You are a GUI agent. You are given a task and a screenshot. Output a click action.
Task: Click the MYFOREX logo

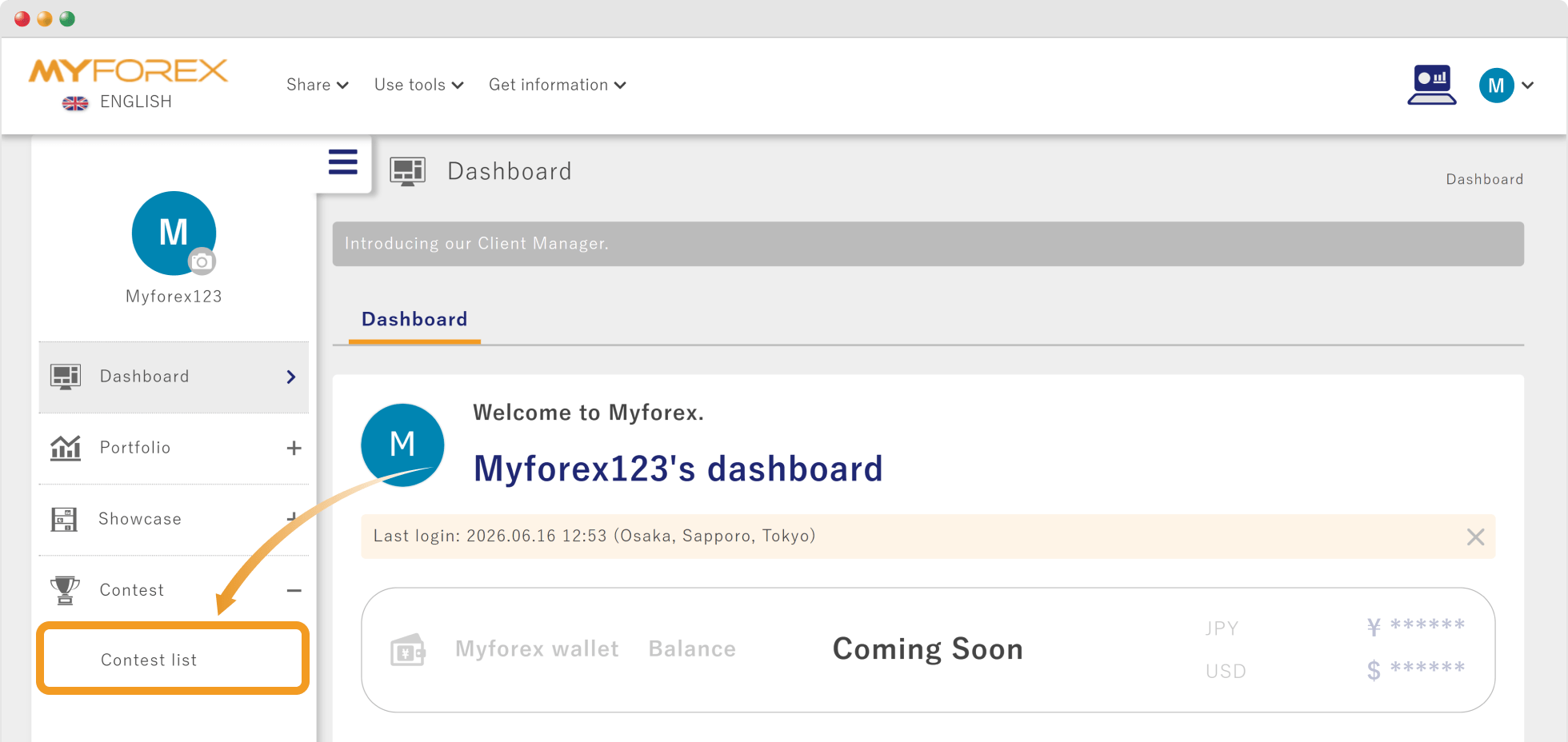pos(128,71)
